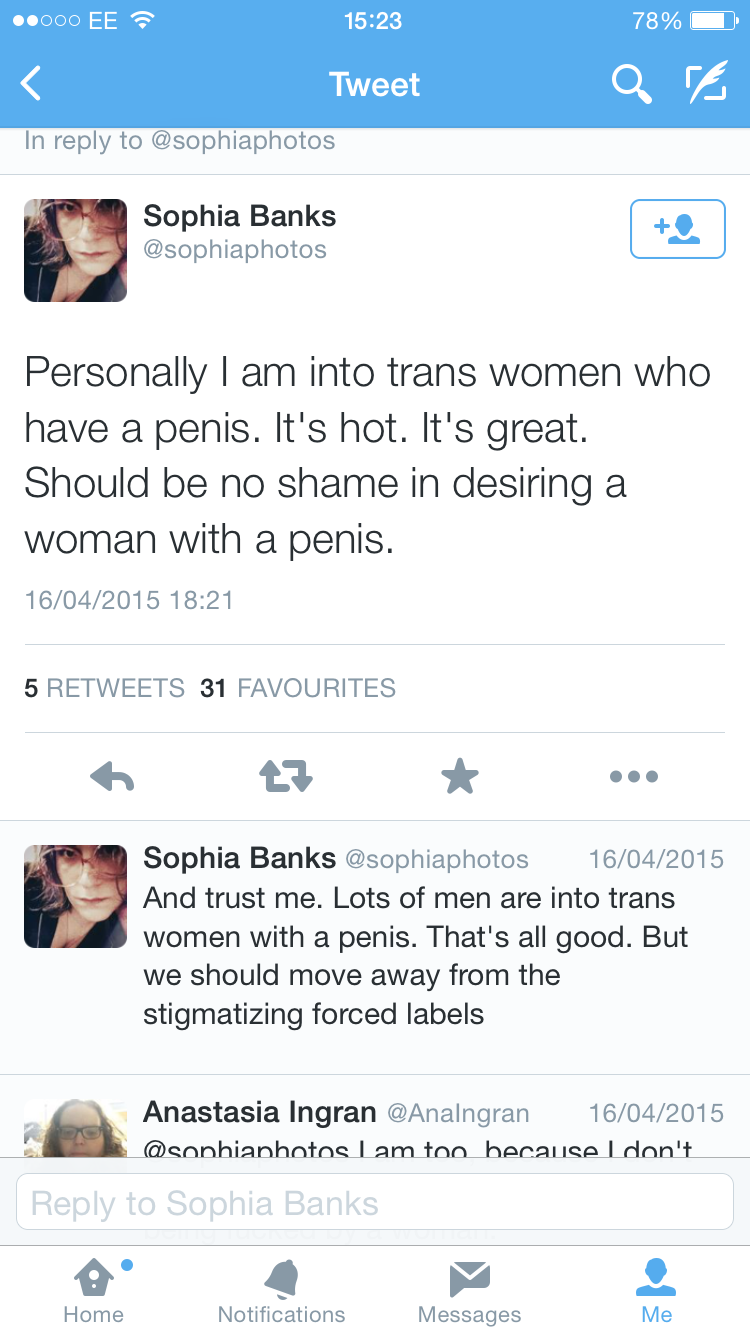Tap the Reply to Sophia Banks field
Image resolution: width=750 pixels, height=1334 pixels.
click(375, 1202)
